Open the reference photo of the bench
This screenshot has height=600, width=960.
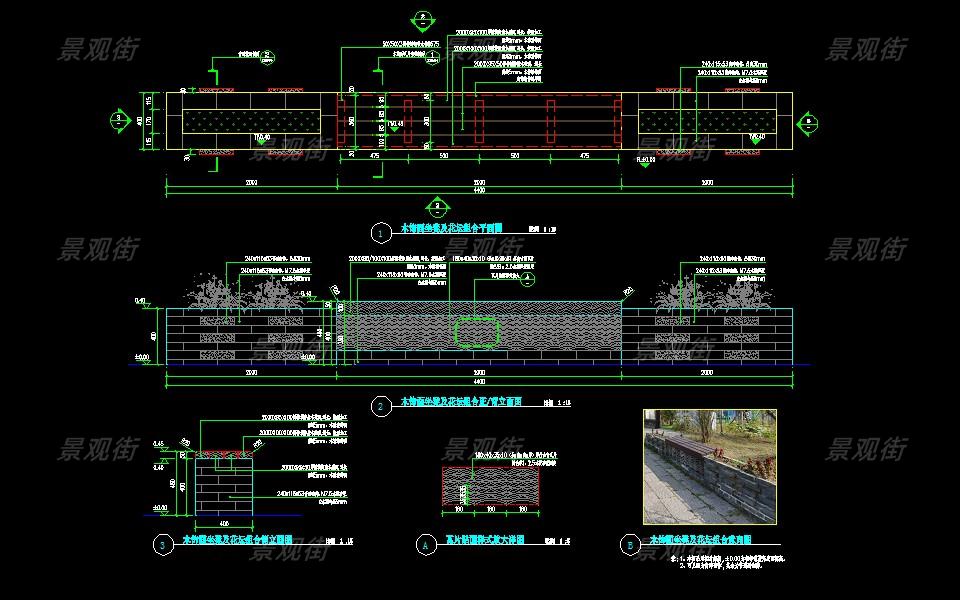point(709,467)
